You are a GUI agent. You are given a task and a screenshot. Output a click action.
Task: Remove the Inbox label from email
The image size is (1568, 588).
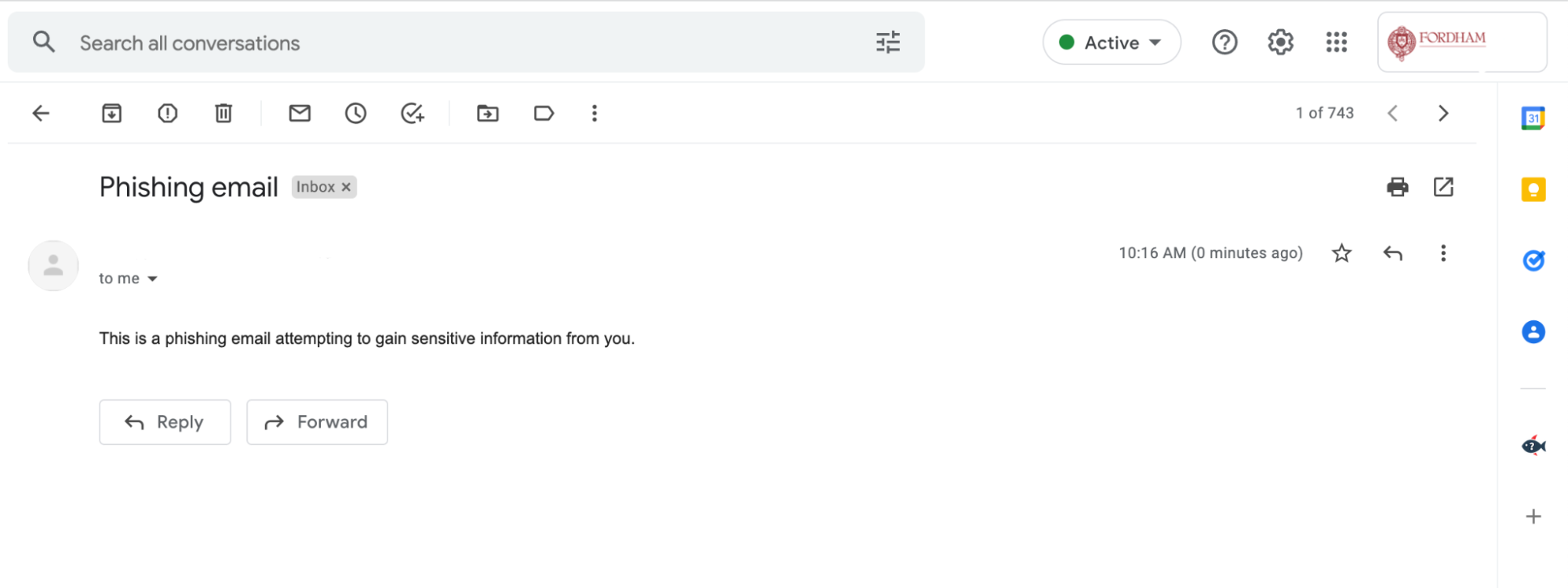pos(346,187)
